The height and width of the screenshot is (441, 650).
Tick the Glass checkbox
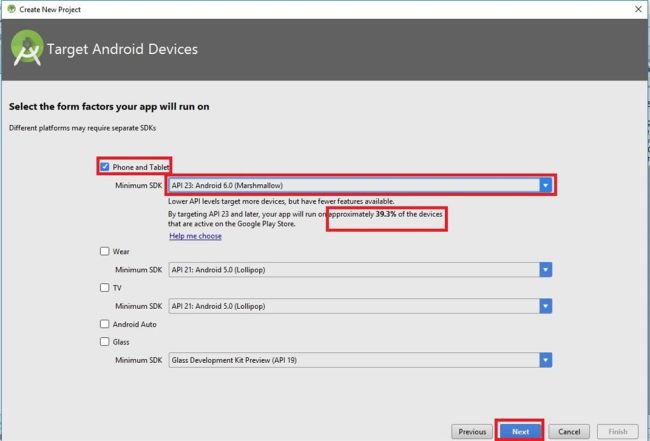[x=104, y=342]
